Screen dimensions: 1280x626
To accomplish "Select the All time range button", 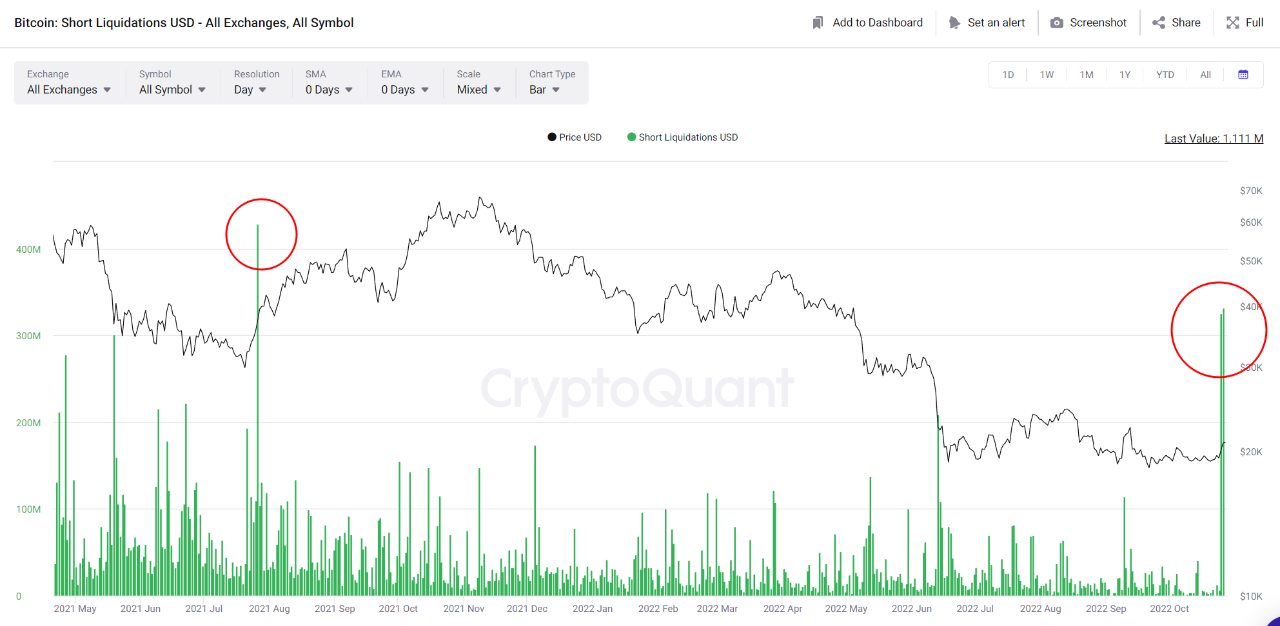I will click(1205, 74).
